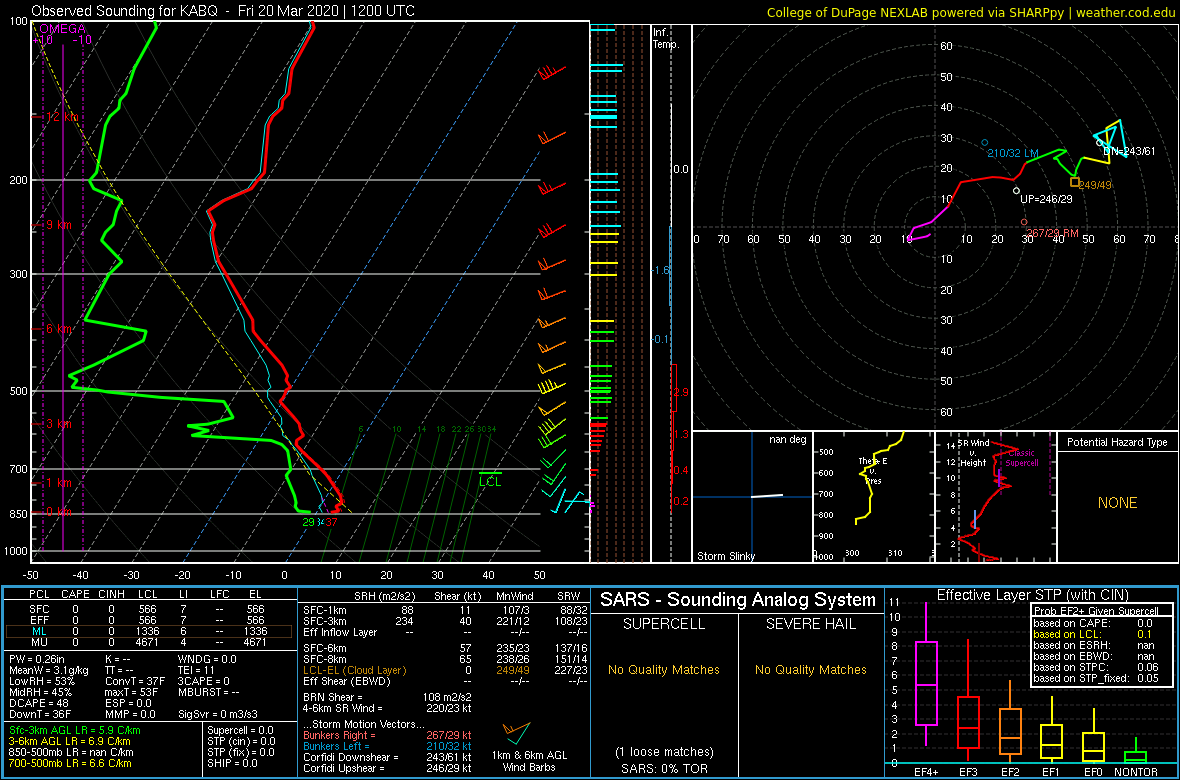1180x780 pixels.
Task: Open the weather.cod.edu NEXLAB credit link
Action: pyautogui.click(x=969, y=12)
